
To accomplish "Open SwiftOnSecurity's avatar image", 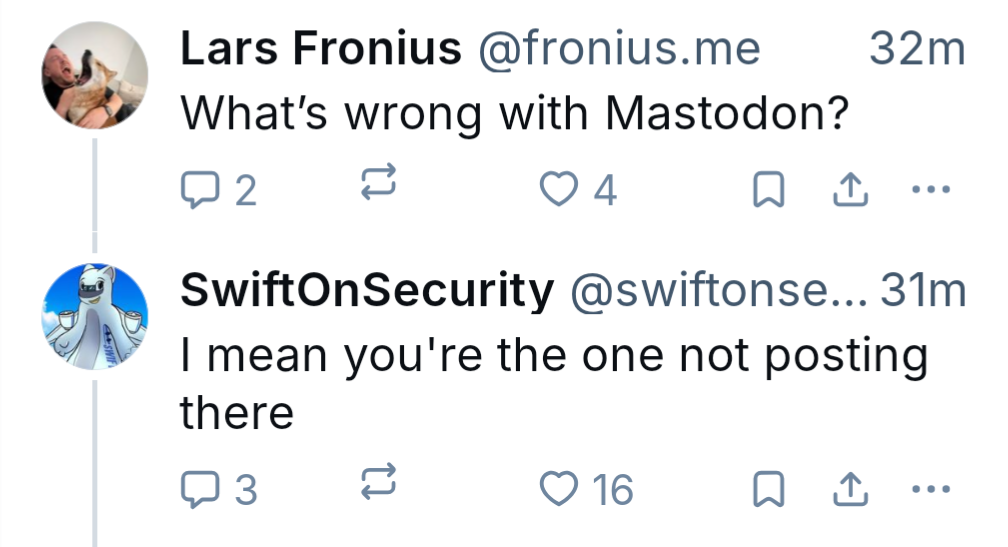I will click(94, 318).
